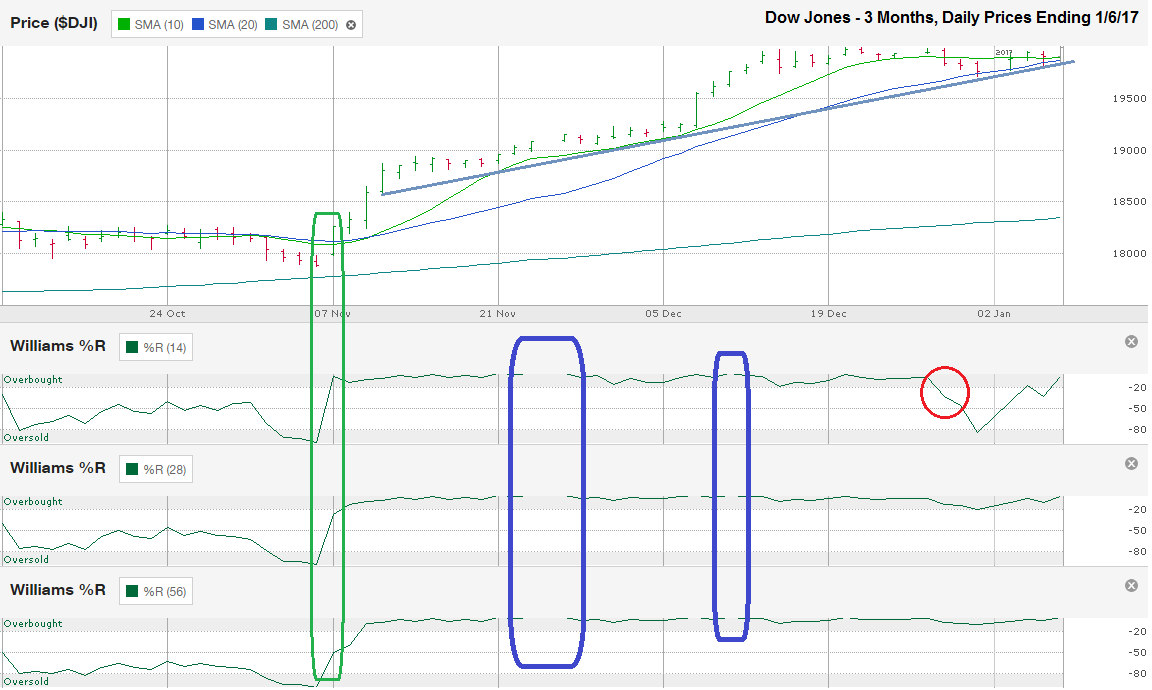The height and width of the screenshot is (690, 1152).
Task: Close the Williams %R (14) indicator panel
Action: tap(1131, 342)
